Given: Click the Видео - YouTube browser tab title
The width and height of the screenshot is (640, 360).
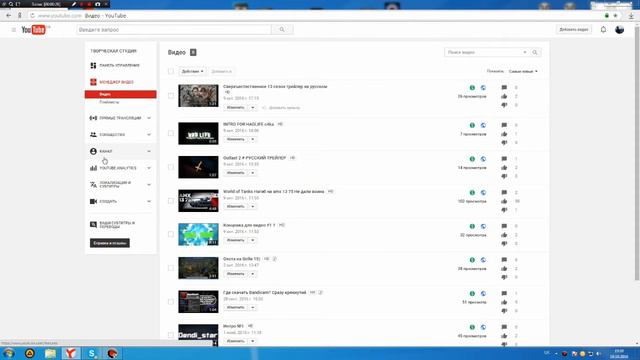Looking at the screenshot, I should (105, 16).
